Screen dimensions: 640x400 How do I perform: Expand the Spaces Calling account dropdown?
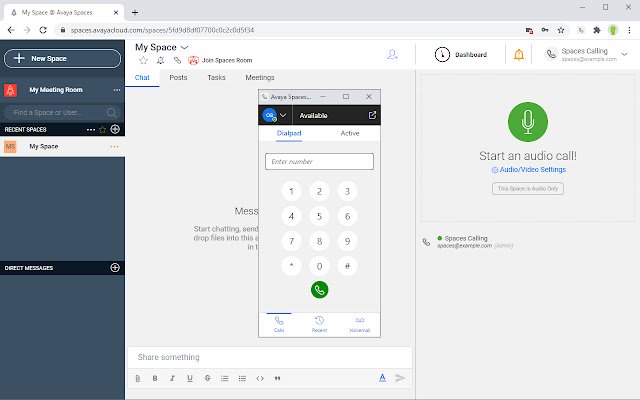point(624,54)
